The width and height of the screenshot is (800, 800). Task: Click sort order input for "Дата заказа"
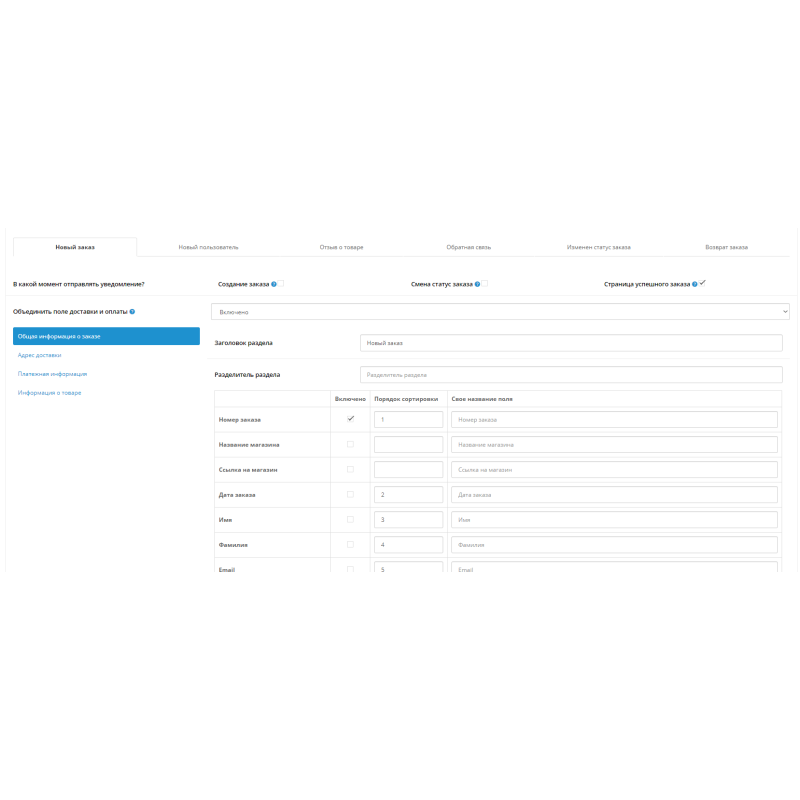[x=407, y=494]
